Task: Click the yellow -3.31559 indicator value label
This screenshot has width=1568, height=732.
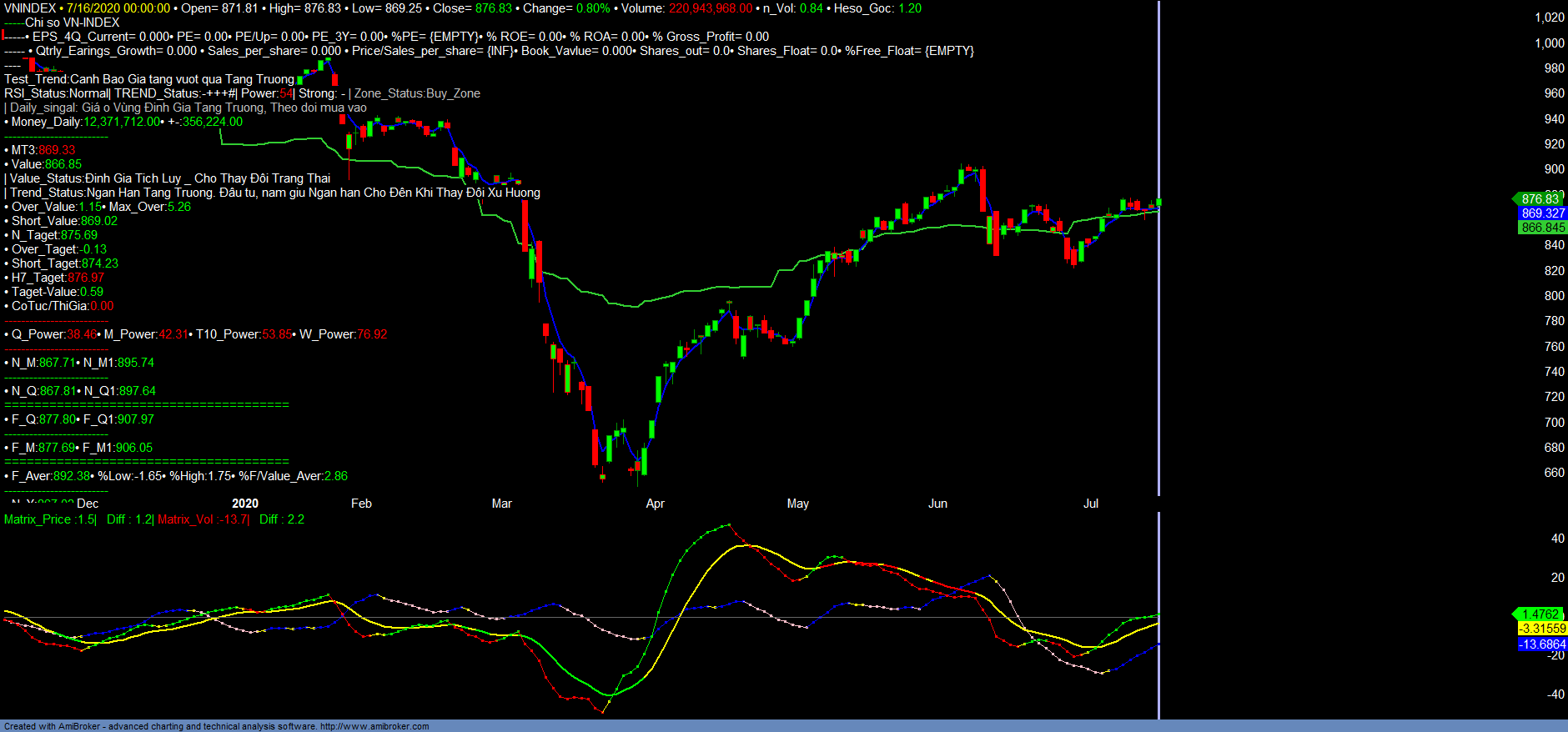Action: pyautogui.click(x=1542, y=629)
